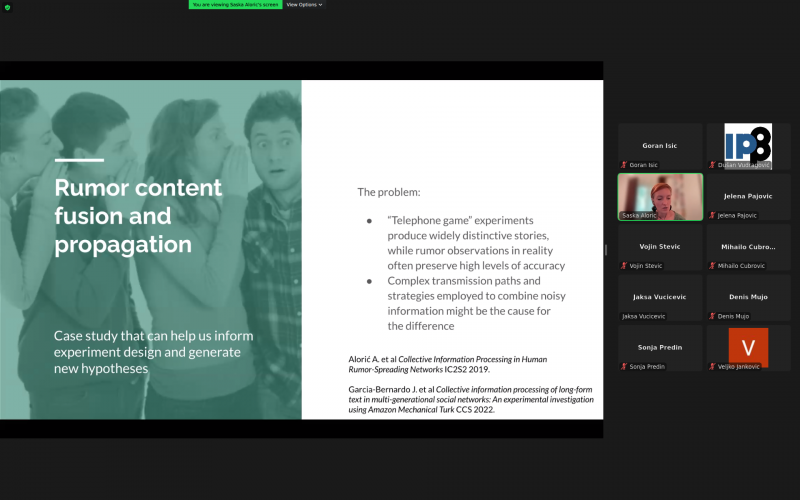Click the screen sharing notification banner
The image size is (800, 500).
tap(235, 5)
